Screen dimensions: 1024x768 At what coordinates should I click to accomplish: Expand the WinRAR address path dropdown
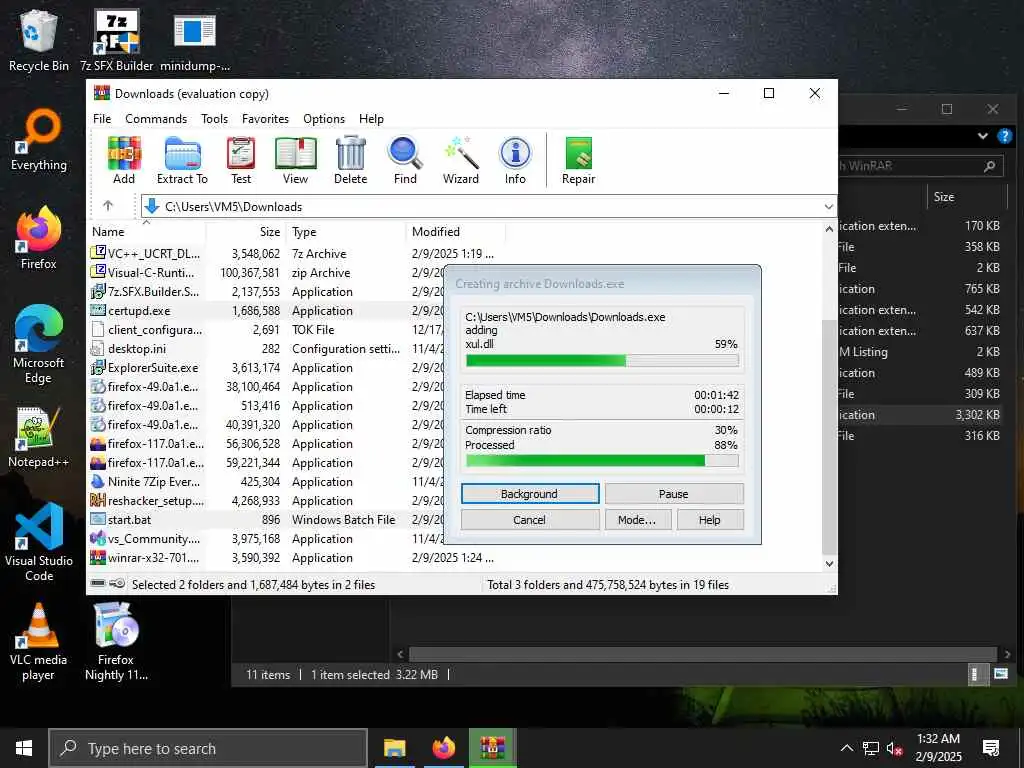[x=829, y=206]
